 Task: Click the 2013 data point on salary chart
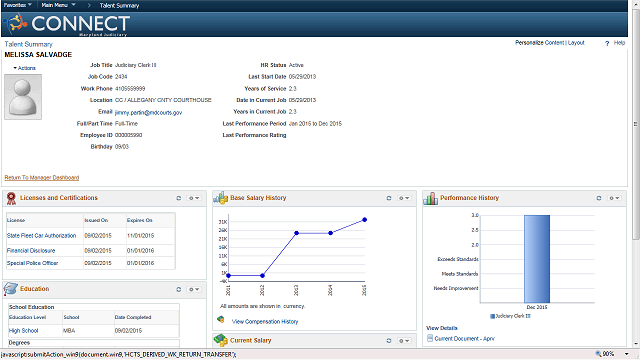pos(297,233)
